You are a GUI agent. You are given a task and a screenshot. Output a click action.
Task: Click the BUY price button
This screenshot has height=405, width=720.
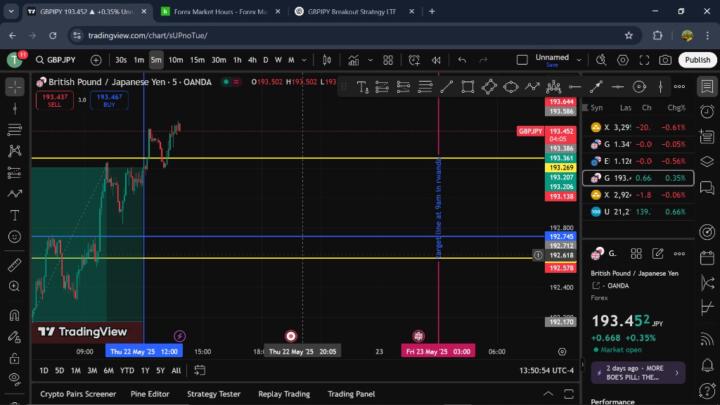pos(109,101)
